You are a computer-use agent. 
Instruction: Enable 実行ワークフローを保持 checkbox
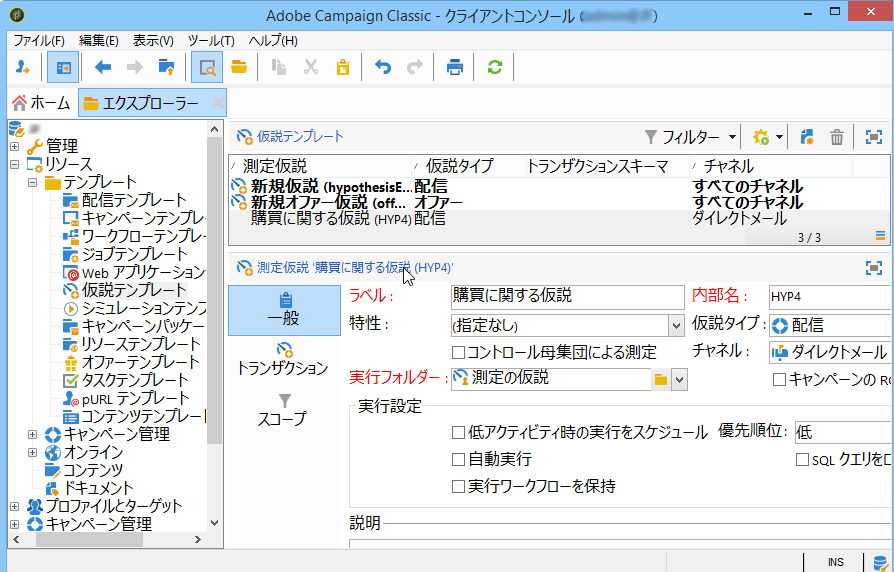458,486
